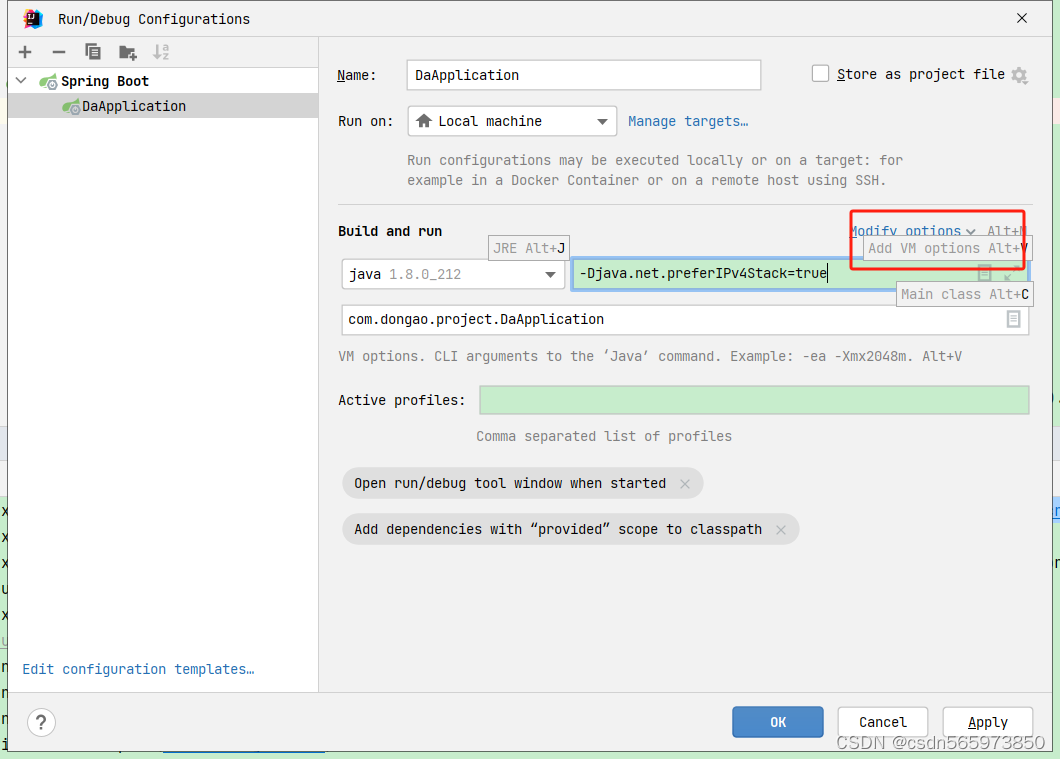Enable Store as project file
The image size is (1060, 759).
tap(820, 74)
